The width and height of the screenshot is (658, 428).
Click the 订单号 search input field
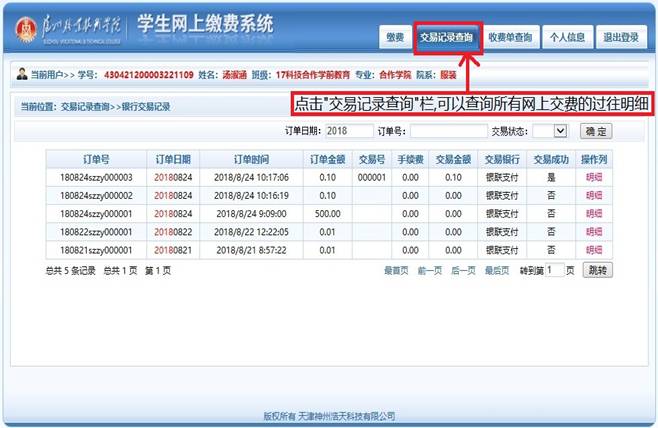[447, 131]
